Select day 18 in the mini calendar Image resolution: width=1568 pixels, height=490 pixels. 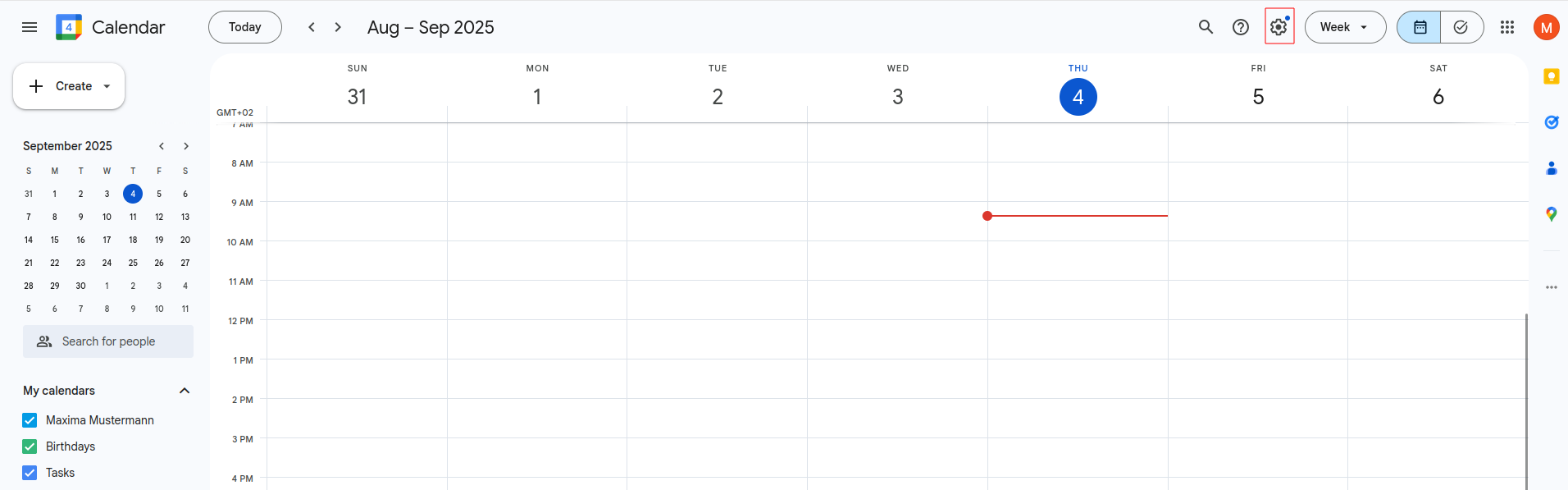click(x=133, y=240)
